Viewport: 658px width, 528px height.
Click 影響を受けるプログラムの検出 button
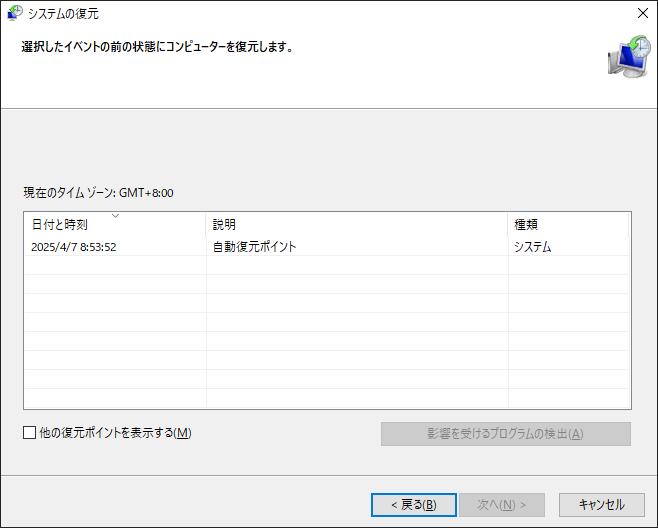pyautogui.click(x=506, y=434)
